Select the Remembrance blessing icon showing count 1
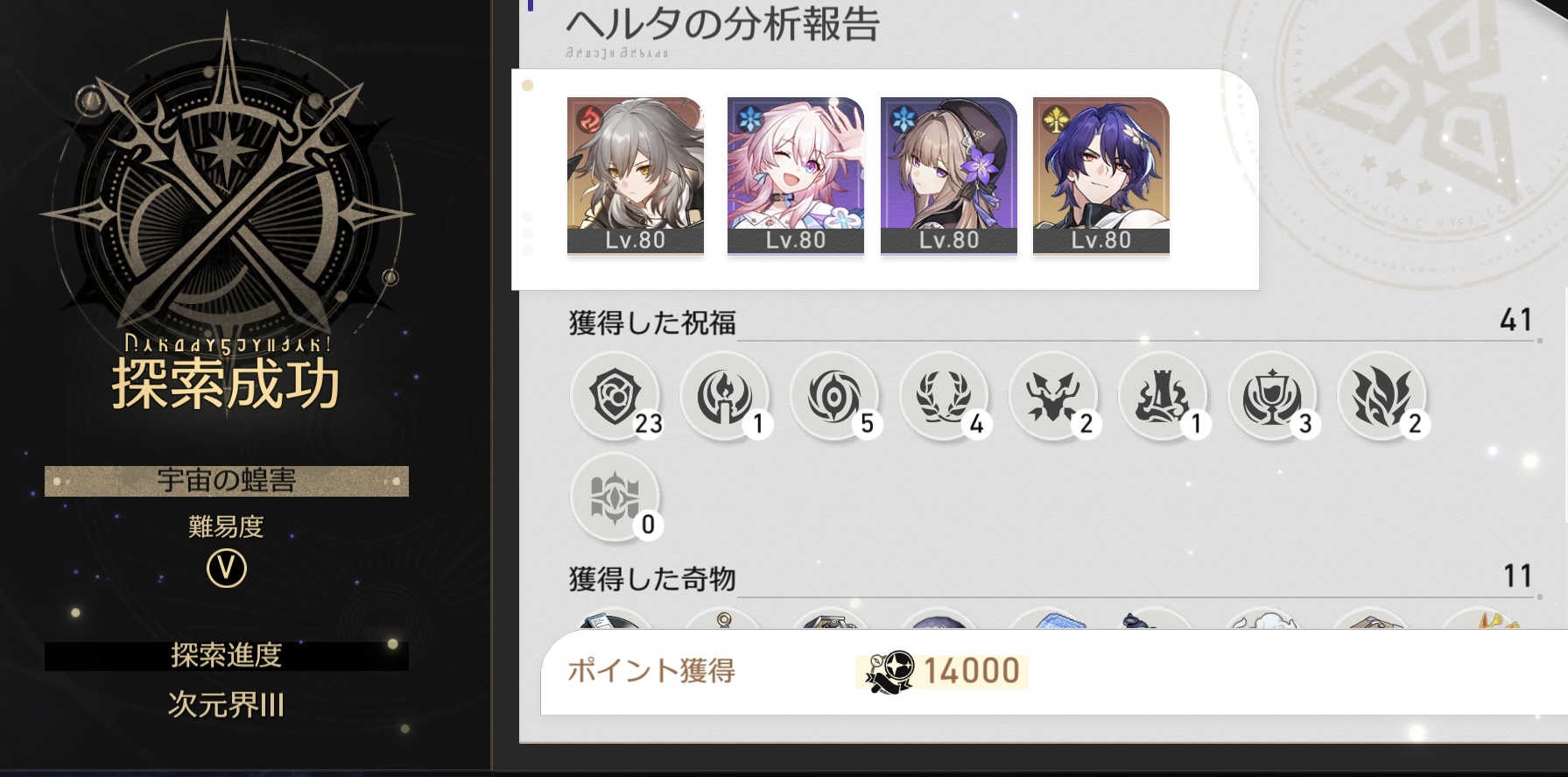Viewport: 1568px width, 777px height. [x=725, y=396]
